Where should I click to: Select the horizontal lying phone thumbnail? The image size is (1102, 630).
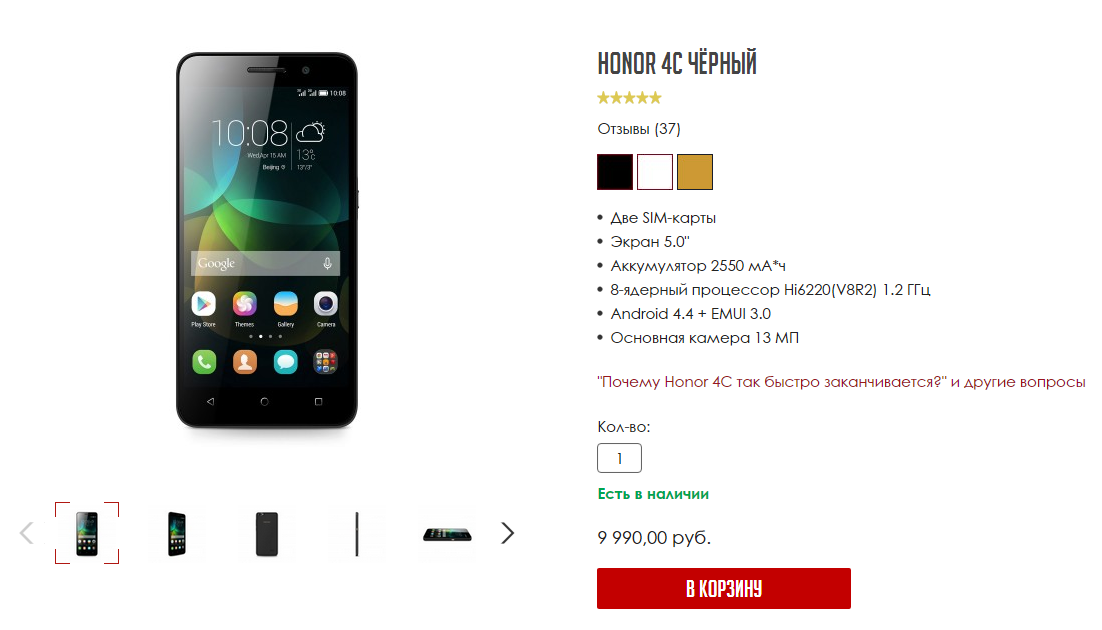click(x=447, y=534)
